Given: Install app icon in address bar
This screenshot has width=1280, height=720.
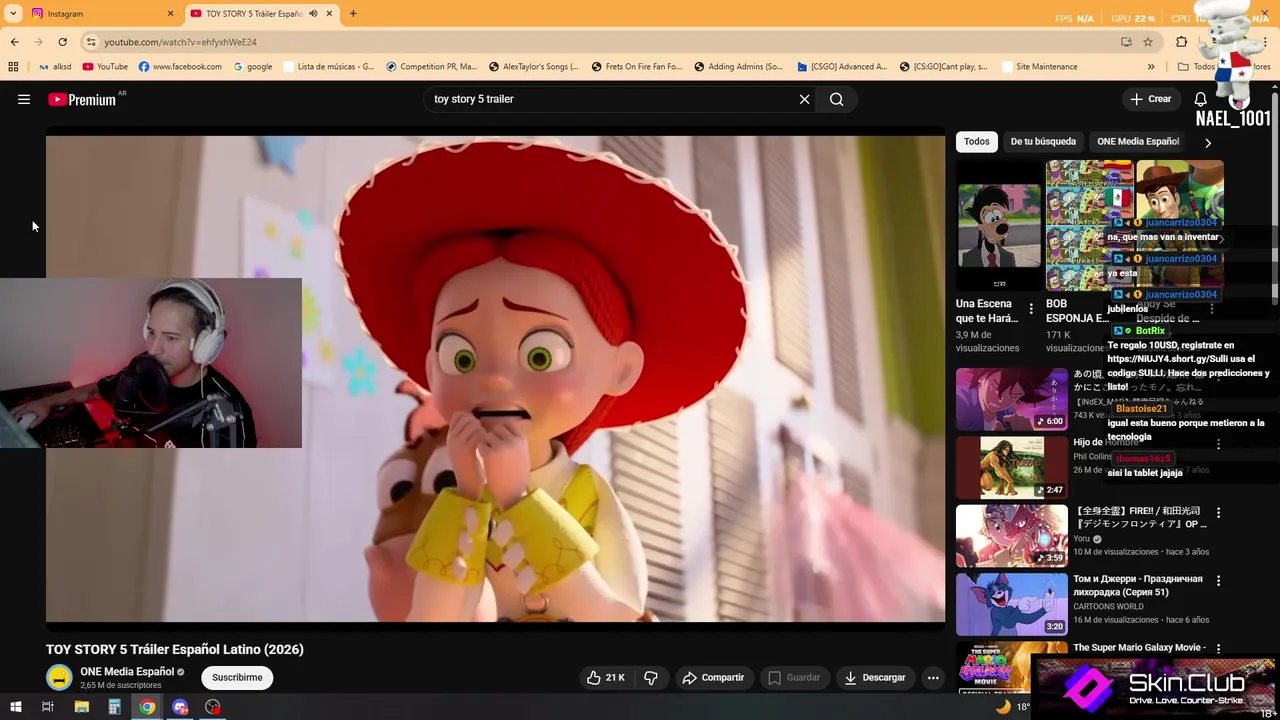Looking at the screenshot, I should (1126, 42).
